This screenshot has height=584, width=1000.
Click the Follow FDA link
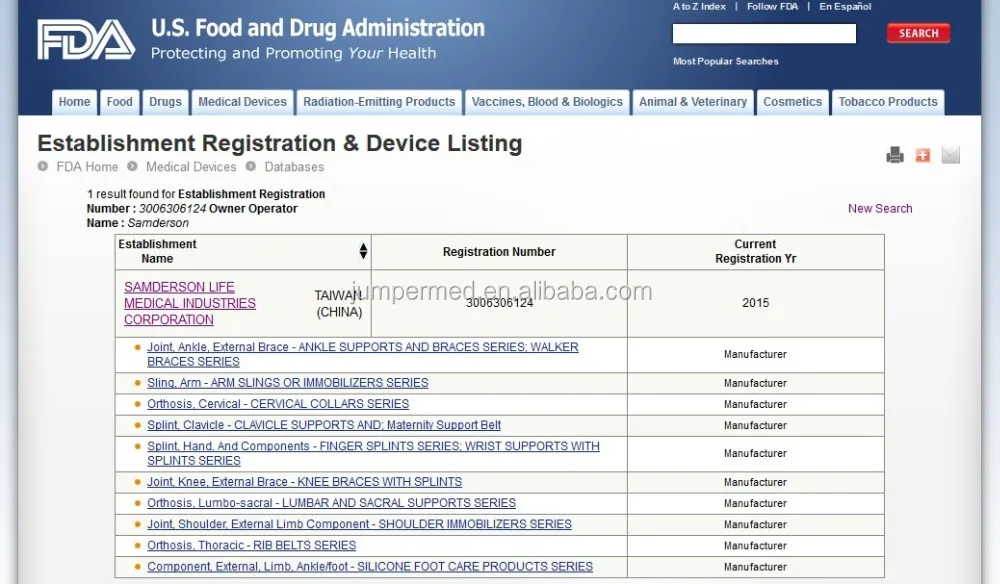pyautogui.click(x=772, y=6)
